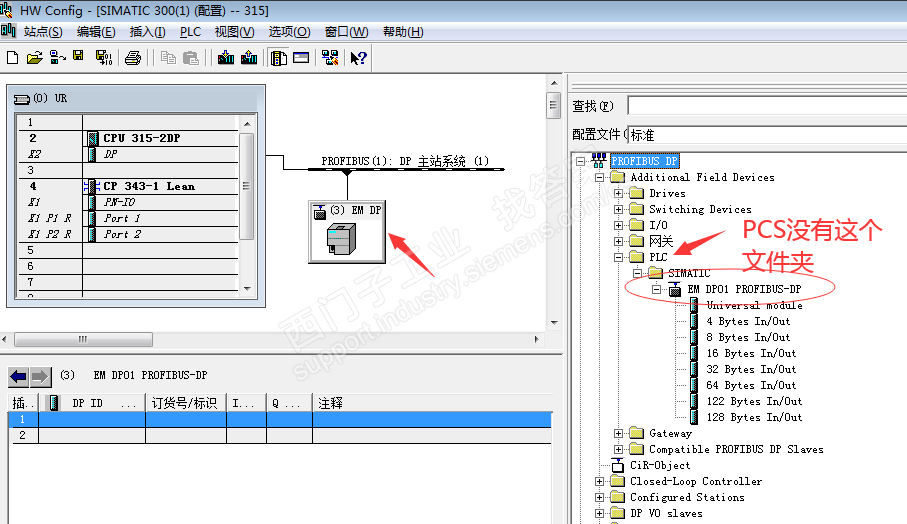Click the greyed-out Paste icon
Image resolution: width=907 pixels, height=524 pixels.
(x=191, y=58)
